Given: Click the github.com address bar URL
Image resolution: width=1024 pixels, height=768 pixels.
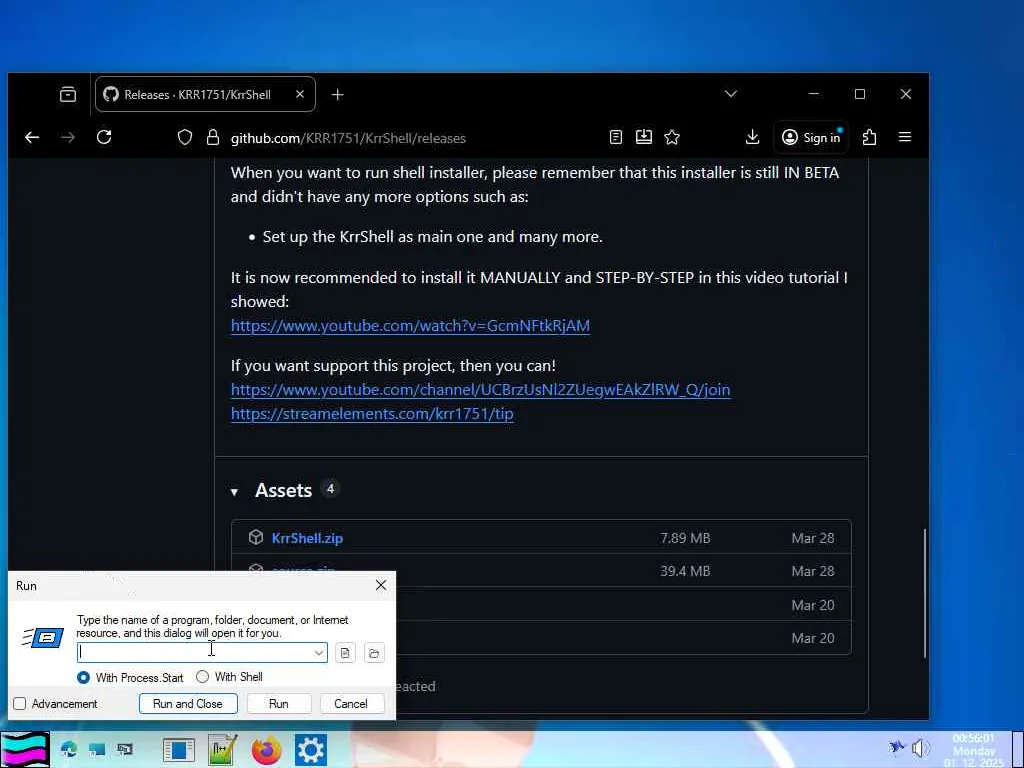Looking at the screenshot, I should click(x=348, y=138).
